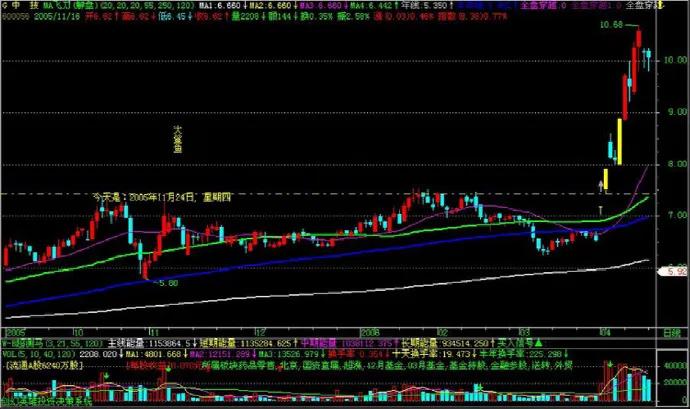Click the 买入信号 triangle indicator
Viewport: 690px width, 409px height.
point(520,343)
